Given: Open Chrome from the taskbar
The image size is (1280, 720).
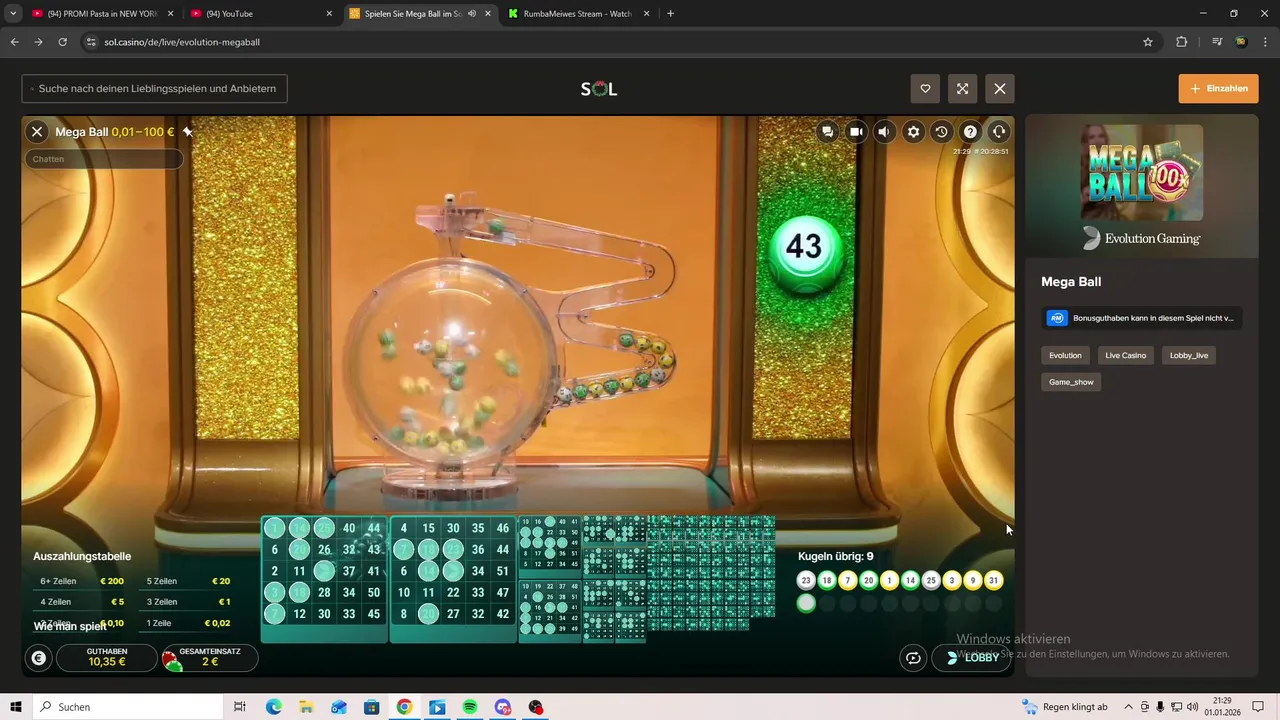Looking at the screenshot, I should pos(404,707).
